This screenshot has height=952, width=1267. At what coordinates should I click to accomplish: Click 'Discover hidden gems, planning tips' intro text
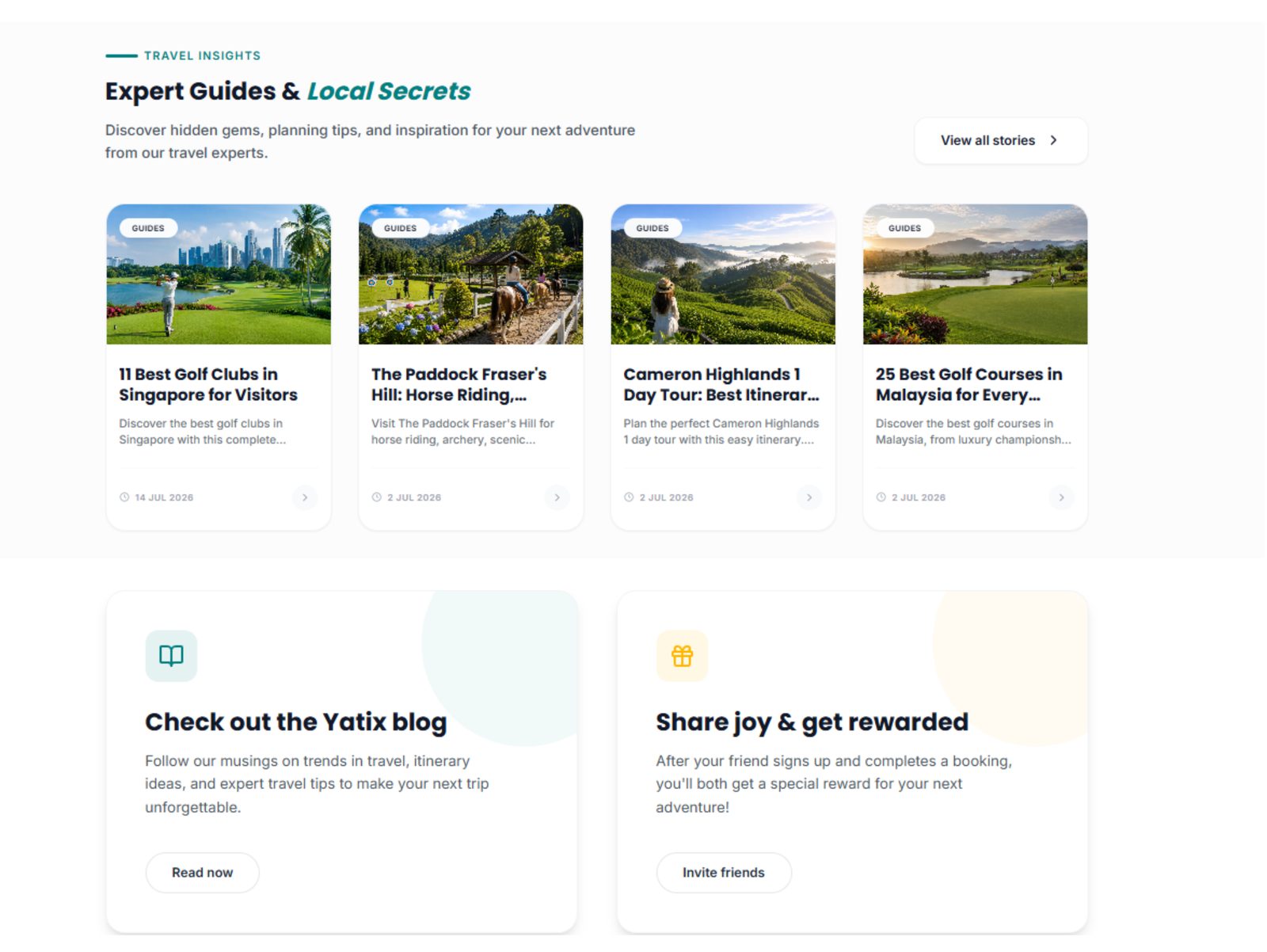[370, 142]
